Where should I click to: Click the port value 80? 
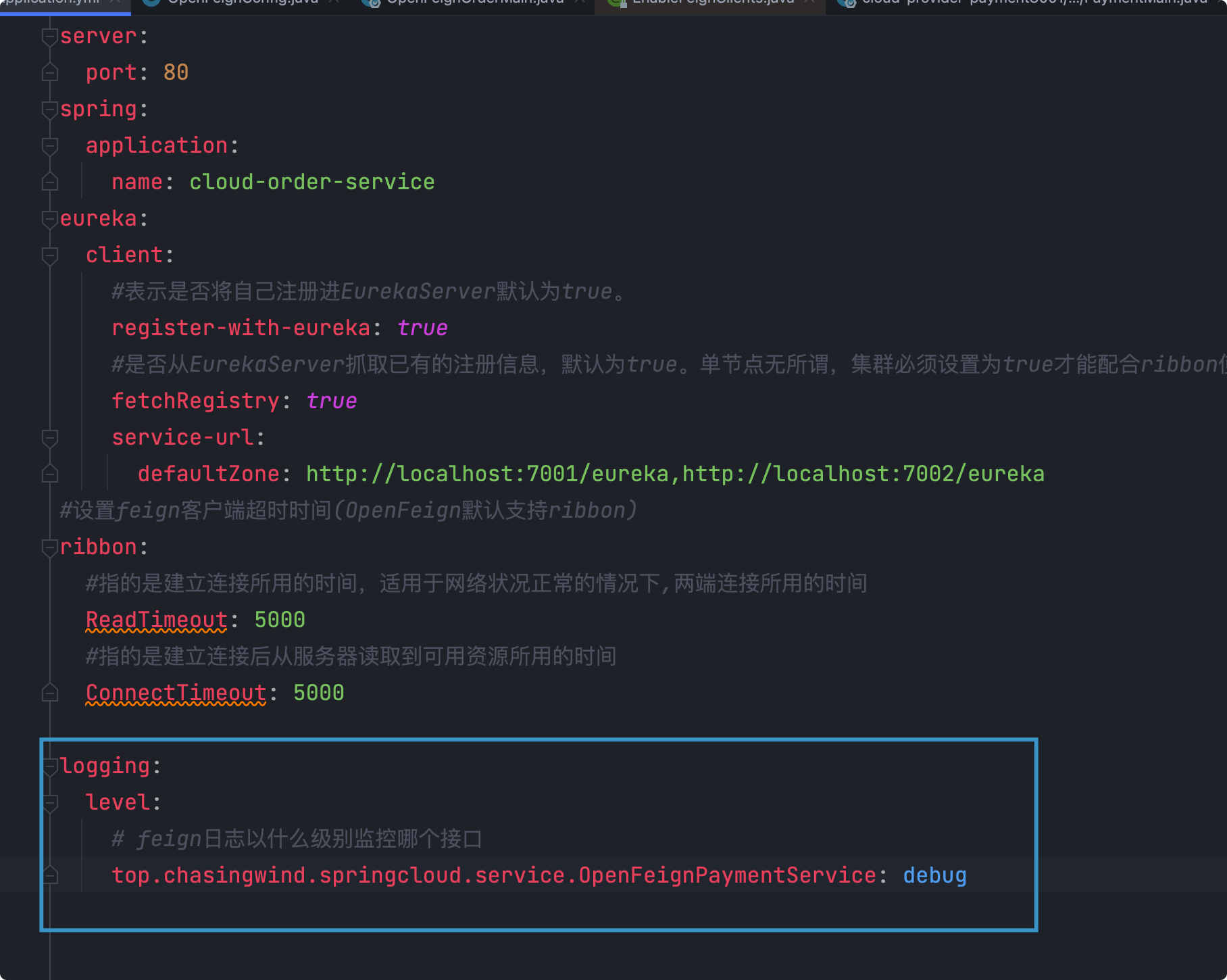pyautogui.click(x=176, y=73)
